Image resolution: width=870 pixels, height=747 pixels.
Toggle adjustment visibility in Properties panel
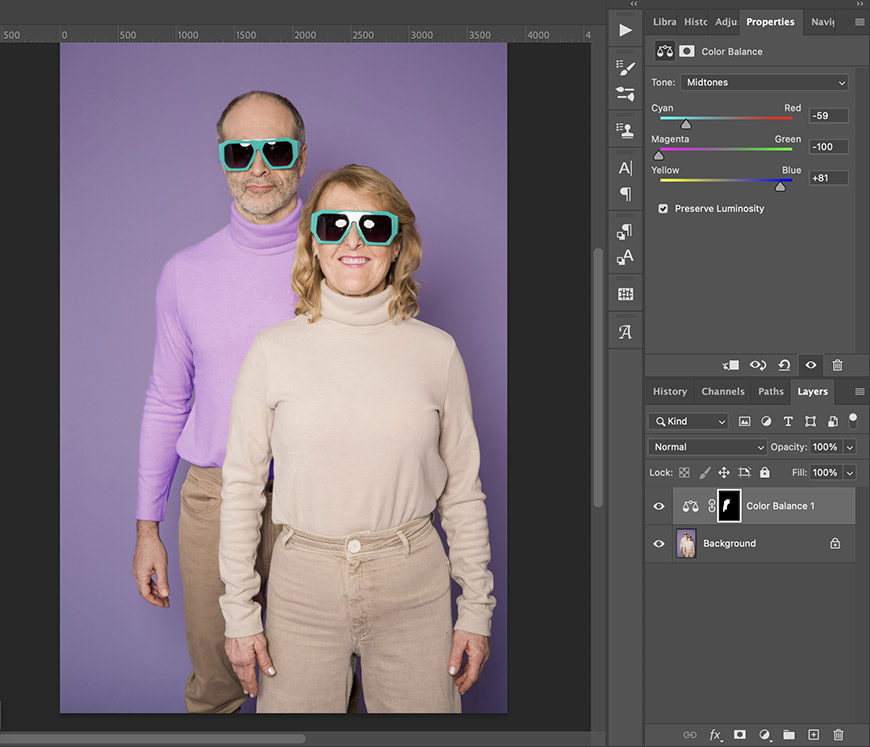pyautogui.click(x=811, y=365)
